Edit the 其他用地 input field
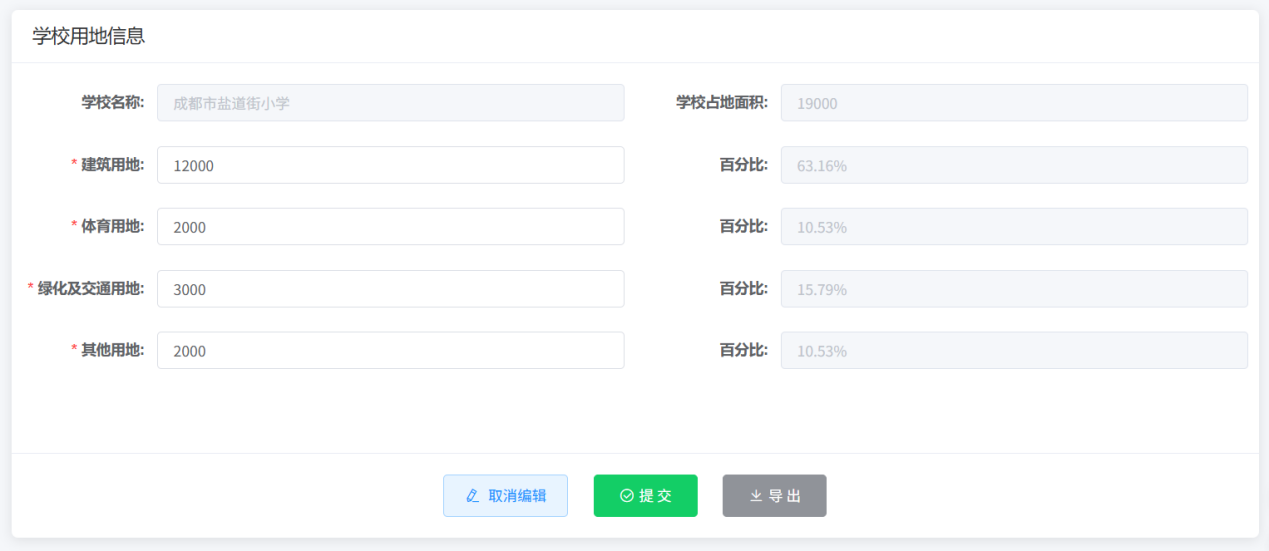The height and width of the screenshot is (551, 1269). [x=390, y=351]
